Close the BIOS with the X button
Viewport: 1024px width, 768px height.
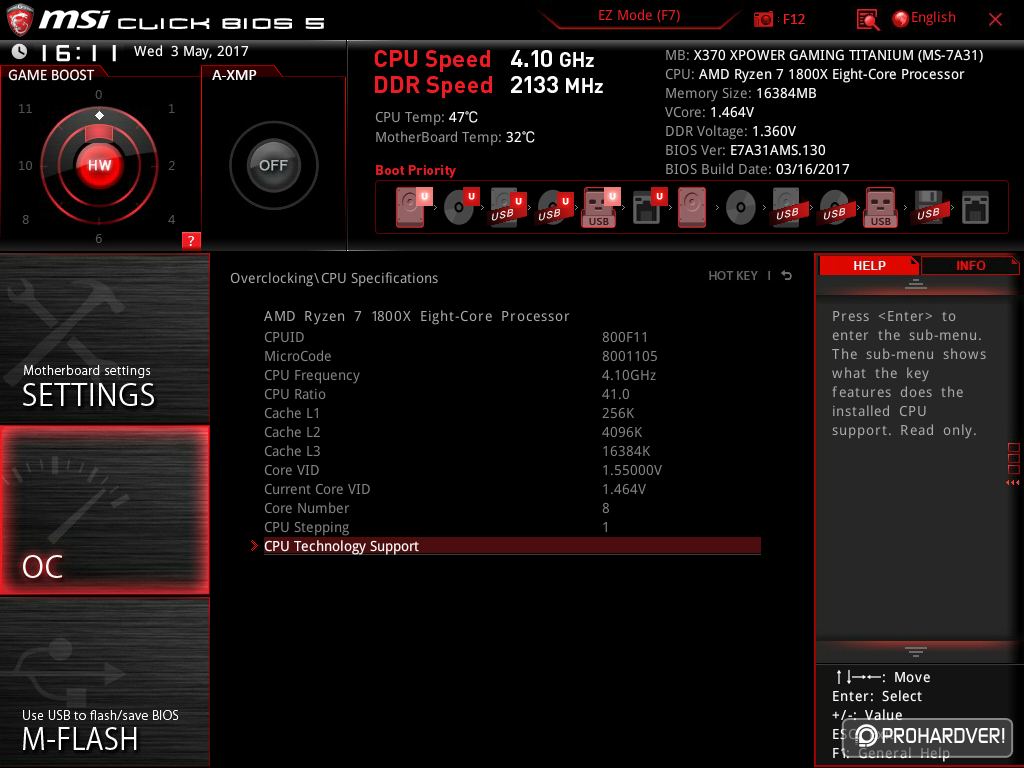[995, 20]
